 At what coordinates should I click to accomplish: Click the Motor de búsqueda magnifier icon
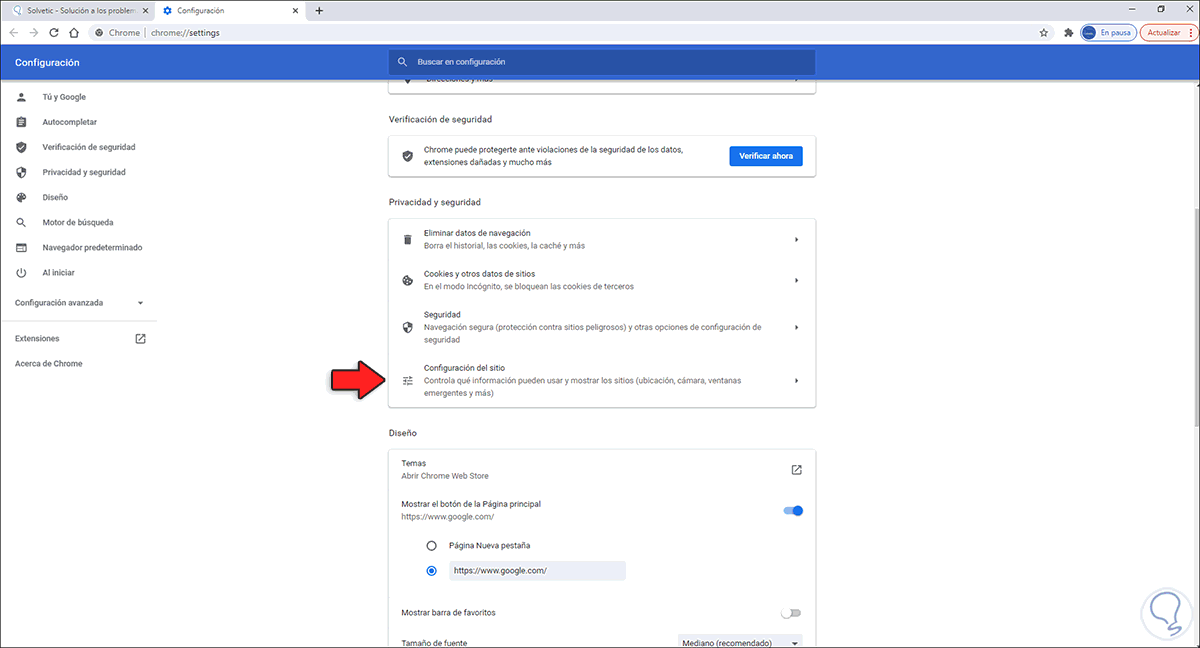tap(21, 222)
